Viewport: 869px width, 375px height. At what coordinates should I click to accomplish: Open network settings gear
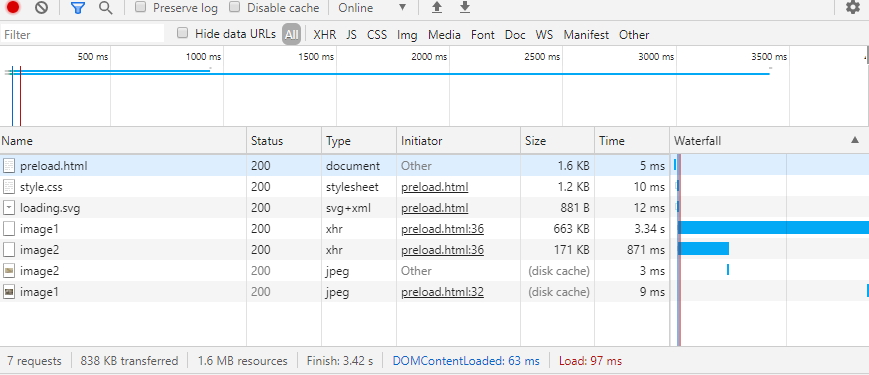click(852, 7)
